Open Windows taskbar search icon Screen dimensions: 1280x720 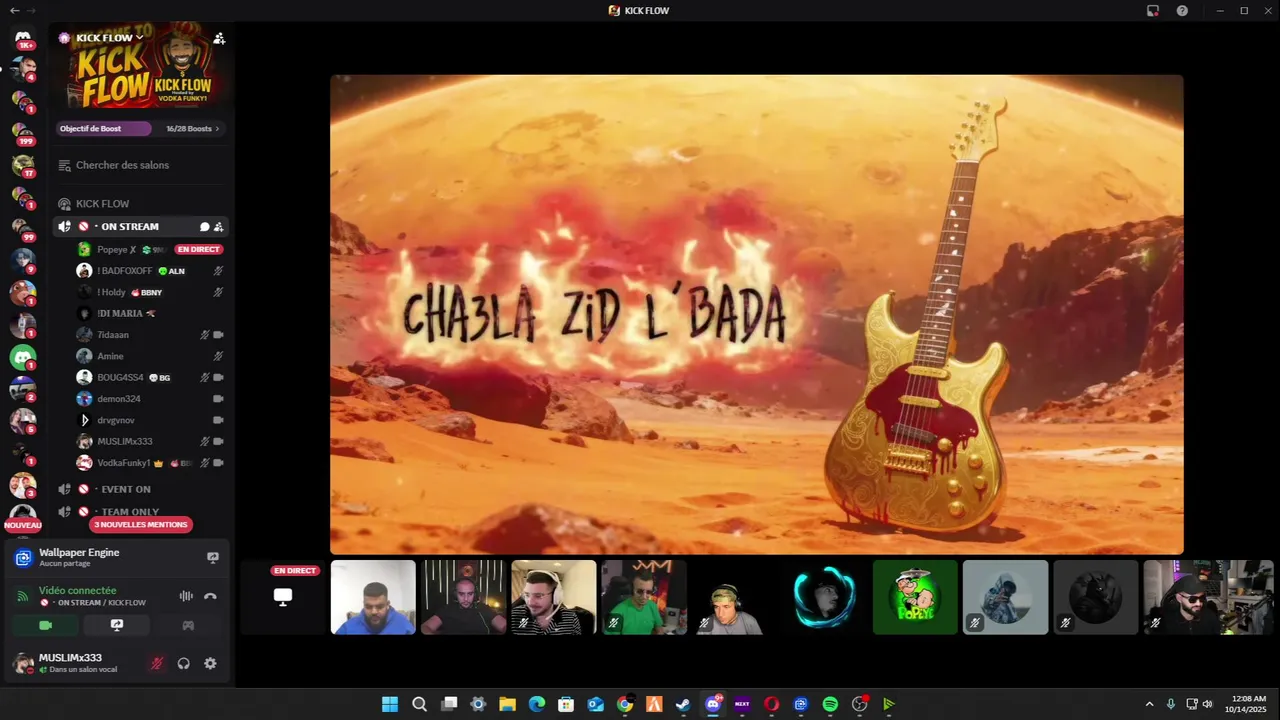point(420,704)
